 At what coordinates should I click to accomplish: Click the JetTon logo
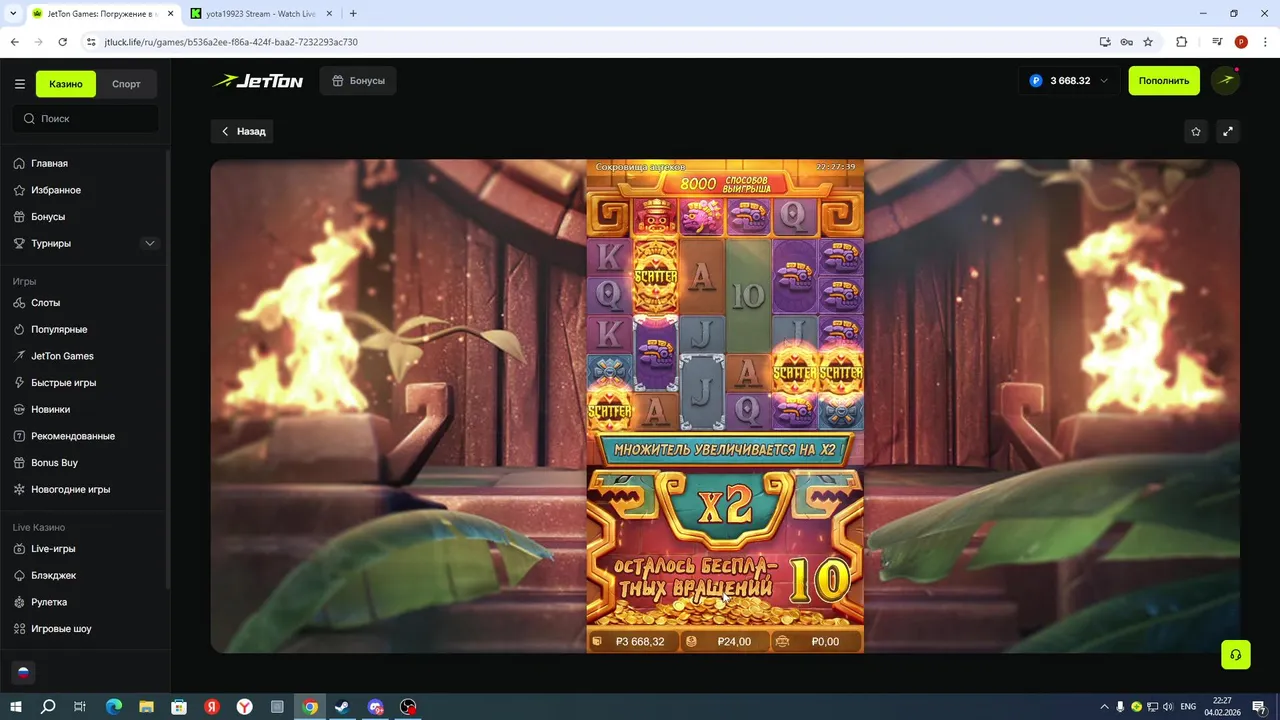[x=258, y=81]
